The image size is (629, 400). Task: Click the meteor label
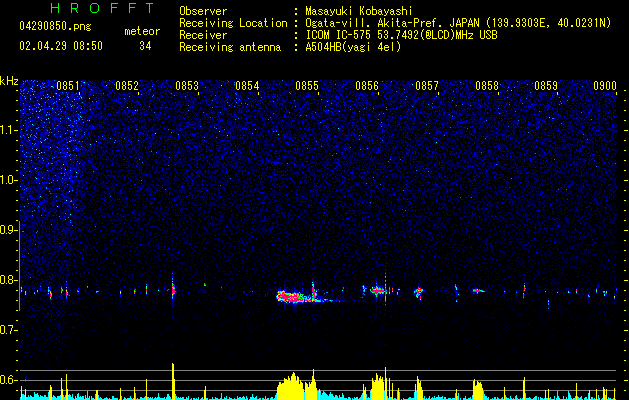[x=142, y=31]
